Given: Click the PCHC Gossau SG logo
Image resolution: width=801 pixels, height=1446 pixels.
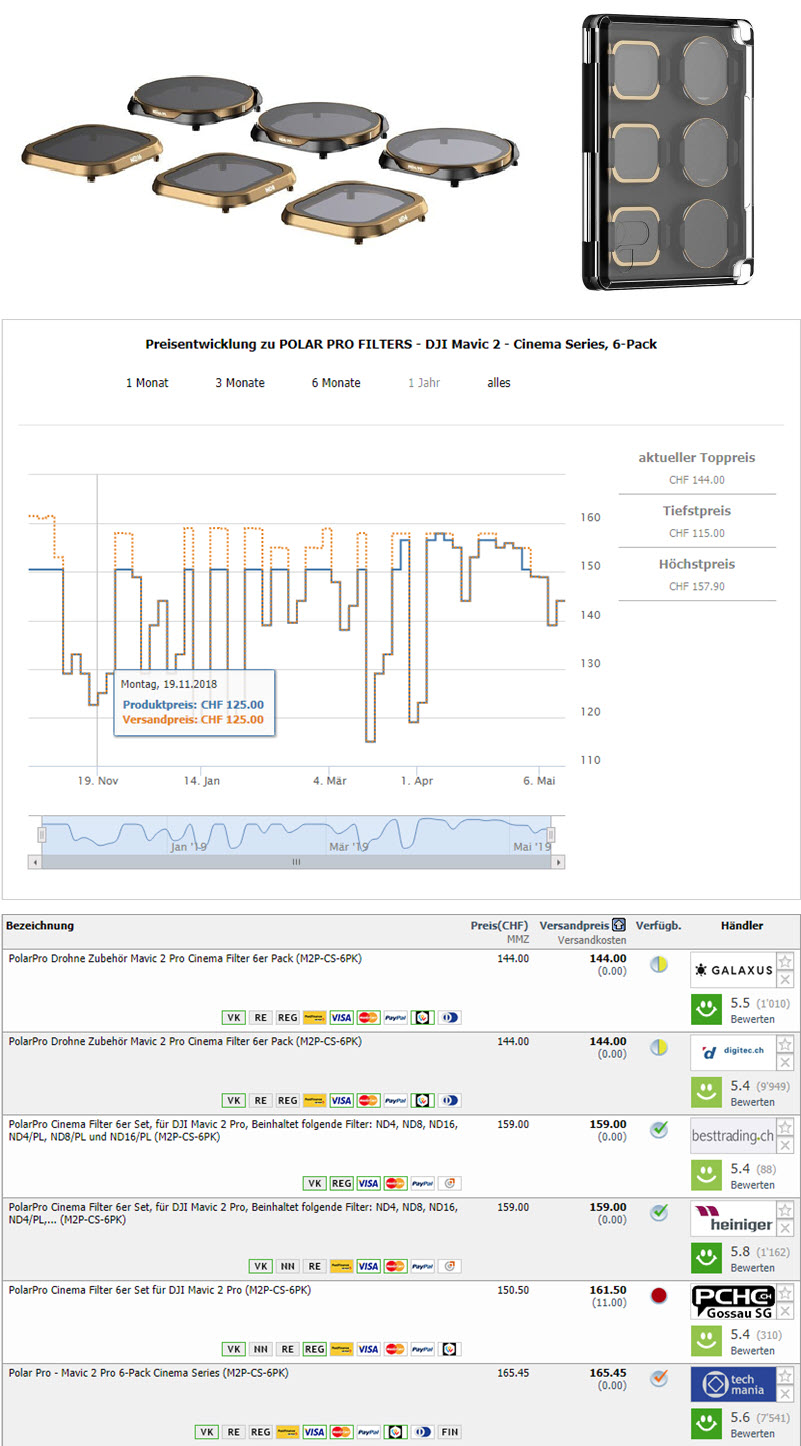Looking at the screenshot, I should 732,1302.
